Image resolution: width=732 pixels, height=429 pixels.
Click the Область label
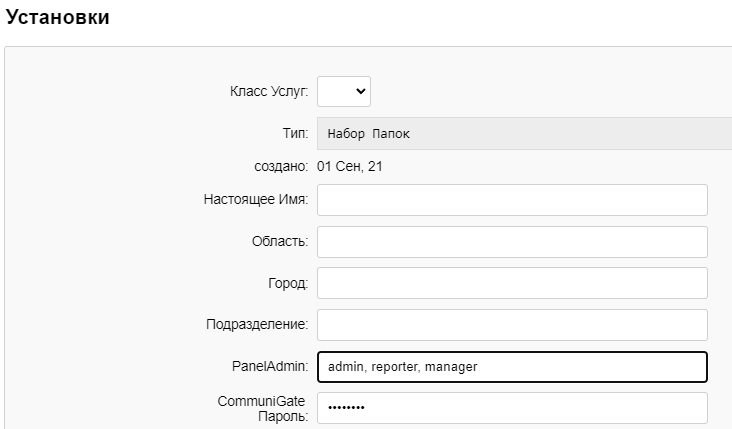tap(280, 241)
